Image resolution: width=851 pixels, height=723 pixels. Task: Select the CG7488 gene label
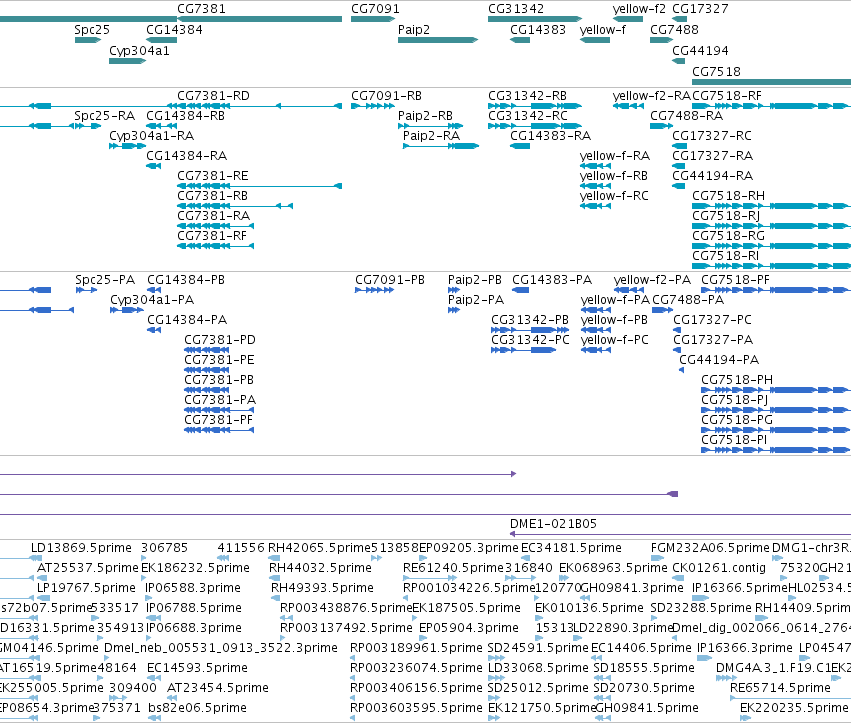tap(674, 29)
